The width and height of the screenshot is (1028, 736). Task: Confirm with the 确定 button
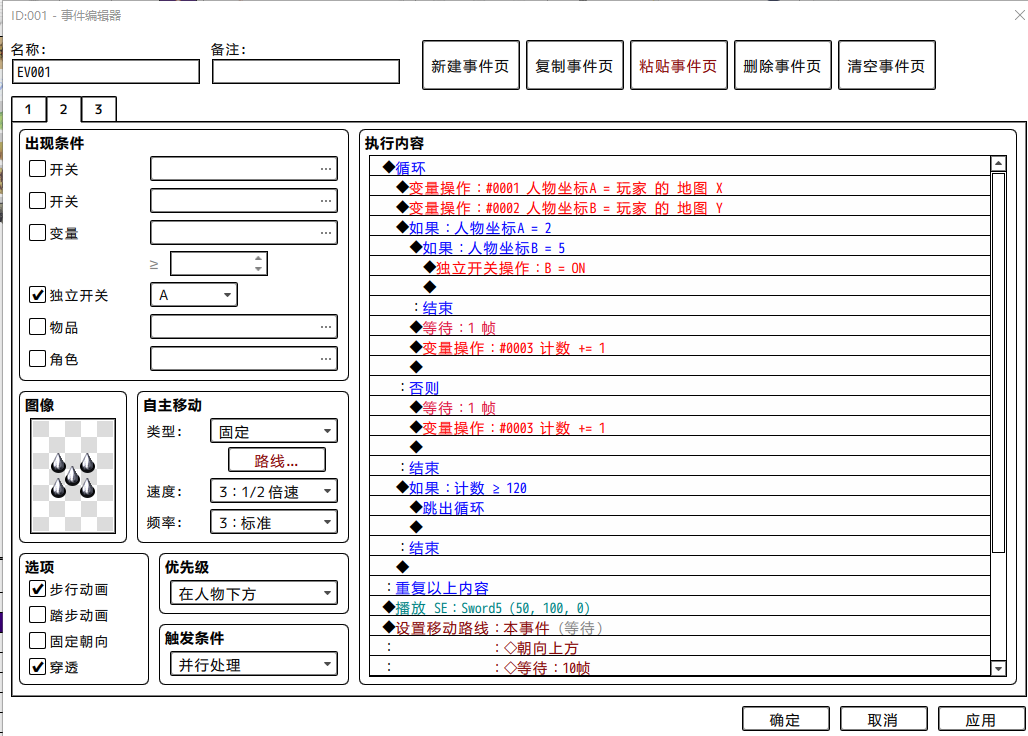tap(785, 719)
